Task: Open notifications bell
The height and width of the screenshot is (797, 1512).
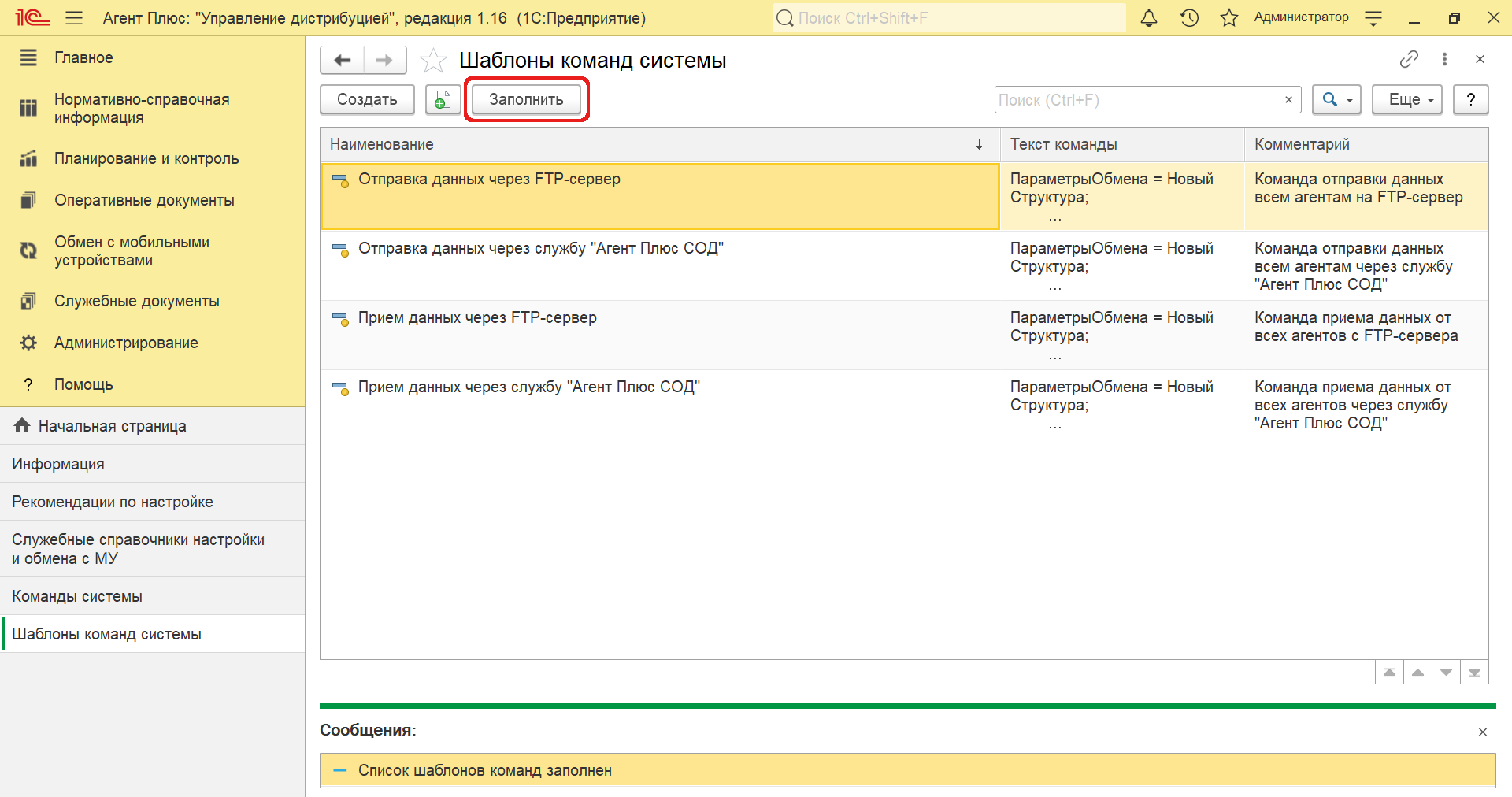Action: (1149, 17)
